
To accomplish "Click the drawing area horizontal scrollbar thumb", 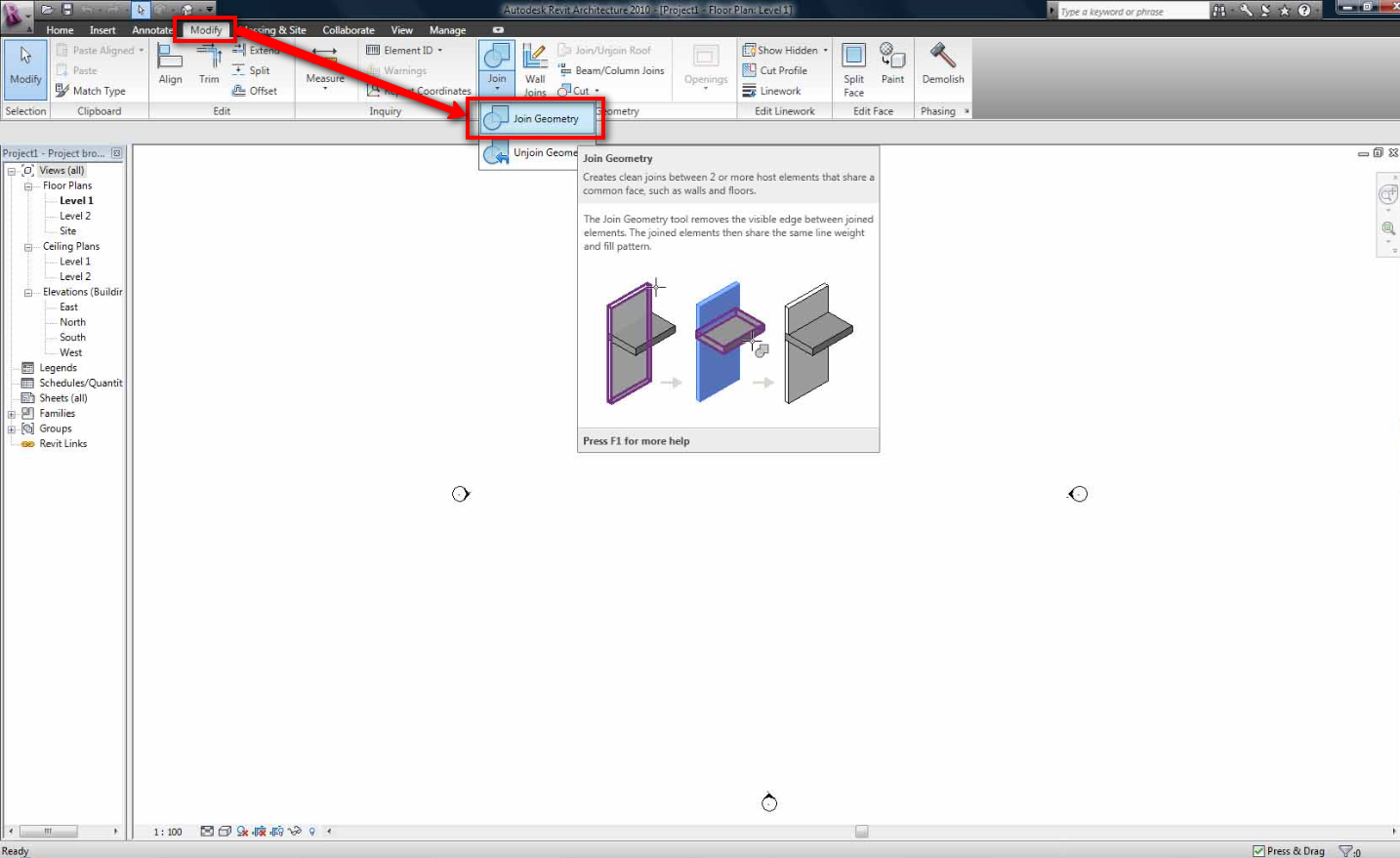I will (x=861, y=832).
